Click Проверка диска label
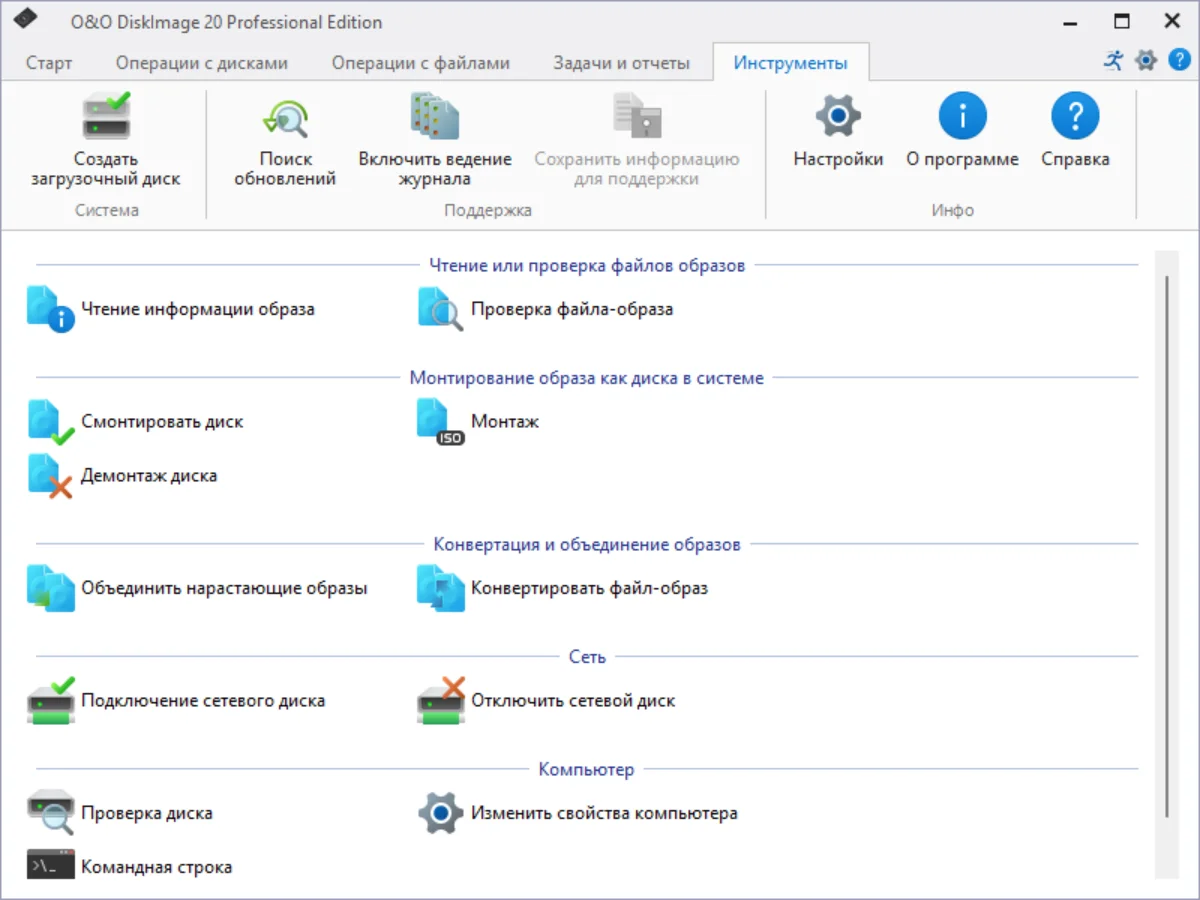The image size is (1200, 900). point(147,813)
